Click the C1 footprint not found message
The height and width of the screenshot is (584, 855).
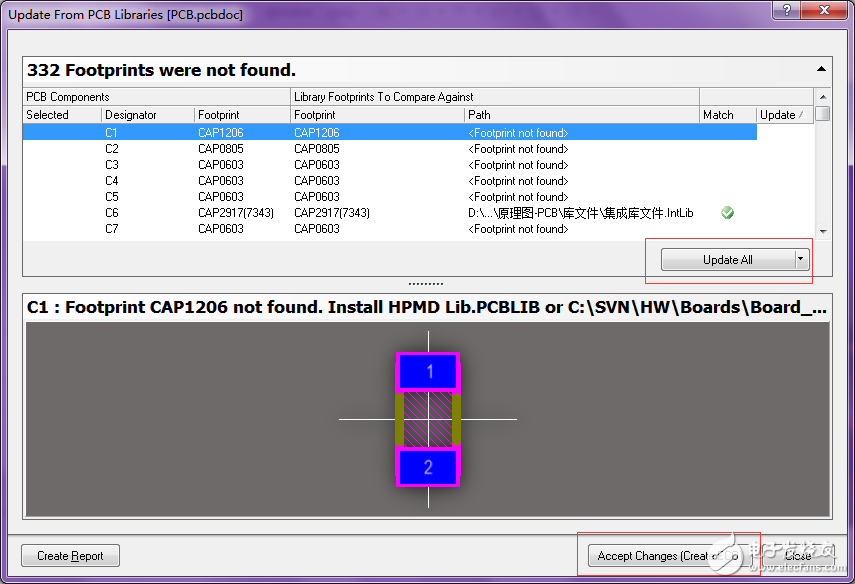pyautogui.click(x=427, y=307)
